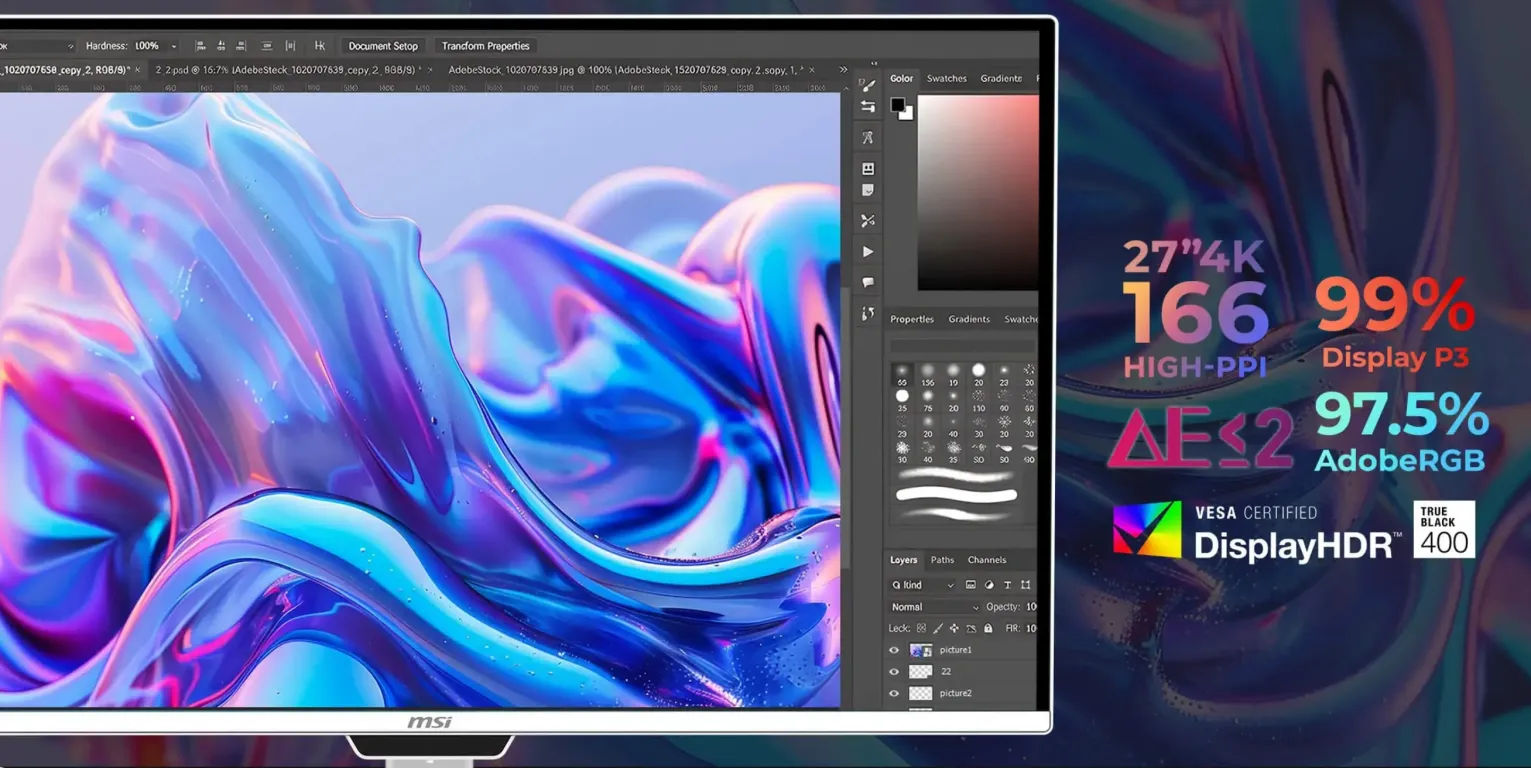This screenshot has width=1531, height=768.
Task: Expand the document tabs overflow arrows
Action: (843, 70)
